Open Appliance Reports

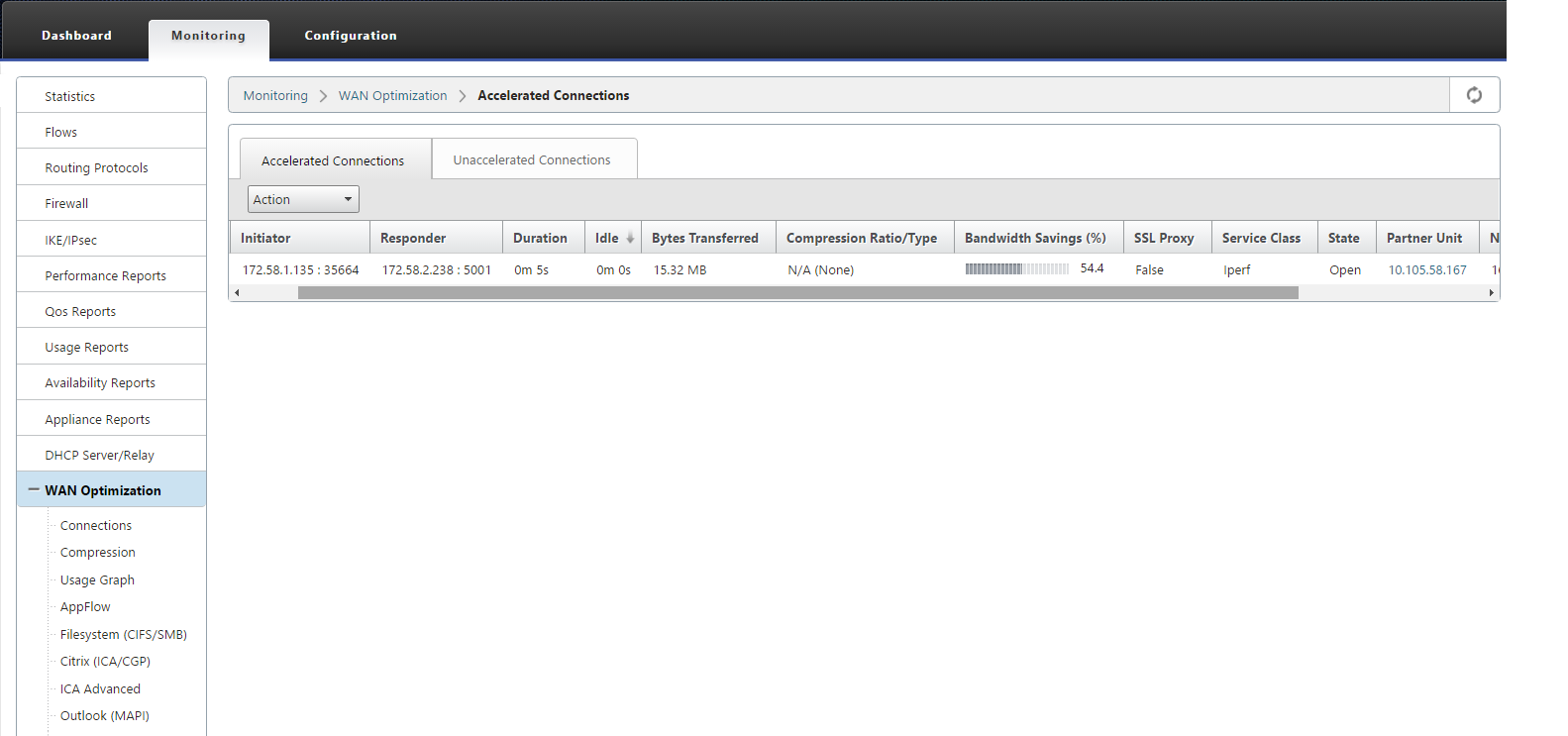click(111, 419)
